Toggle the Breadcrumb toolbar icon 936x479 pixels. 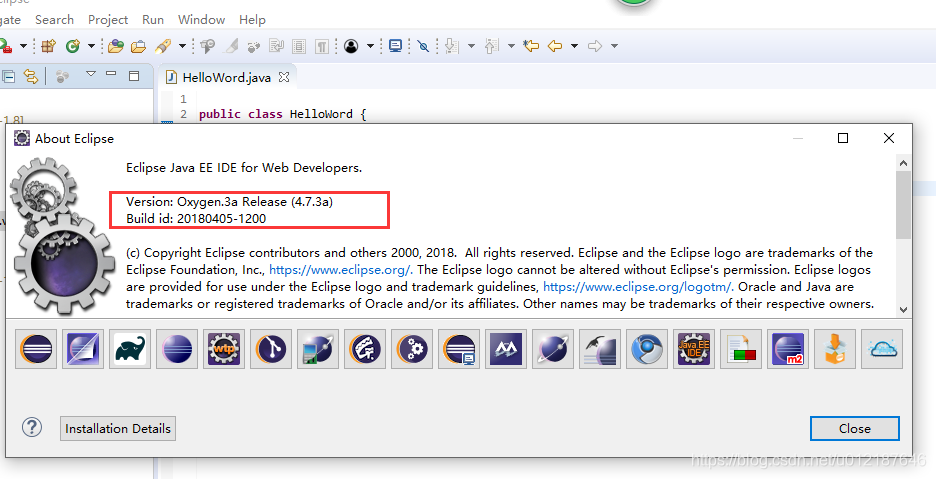point(207,46)
